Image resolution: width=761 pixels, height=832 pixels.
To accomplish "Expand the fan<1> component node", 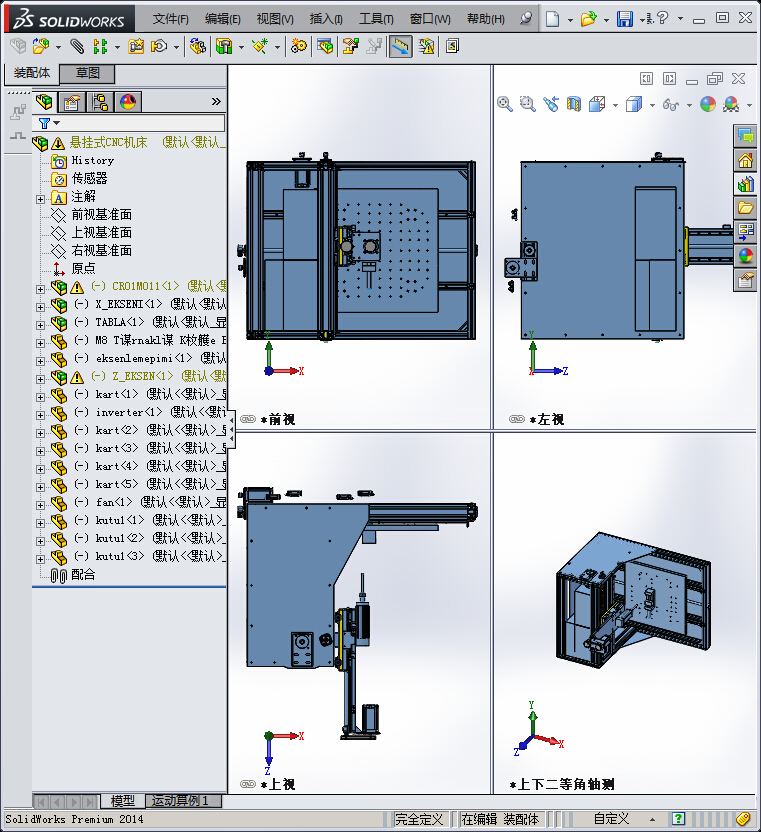I will pos(40,505).
